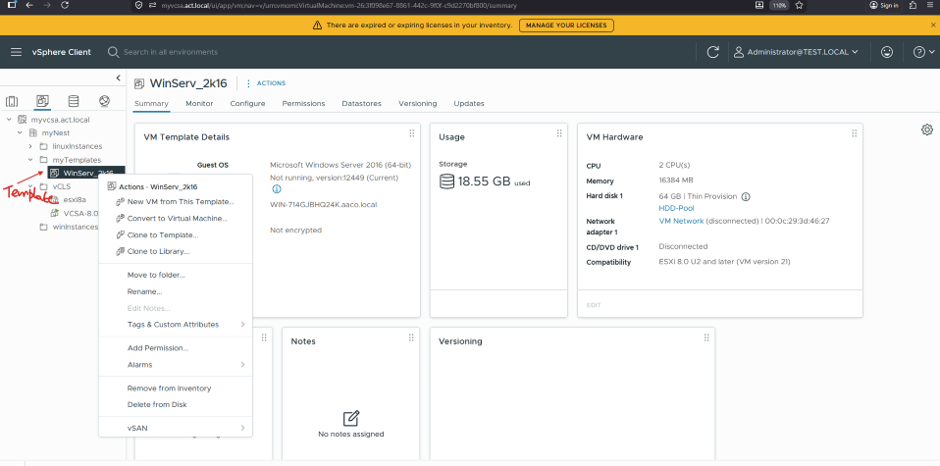The image size is (940, 466).
Task: Collapse the myTemplates folder
Action: [x=31, y=160]
